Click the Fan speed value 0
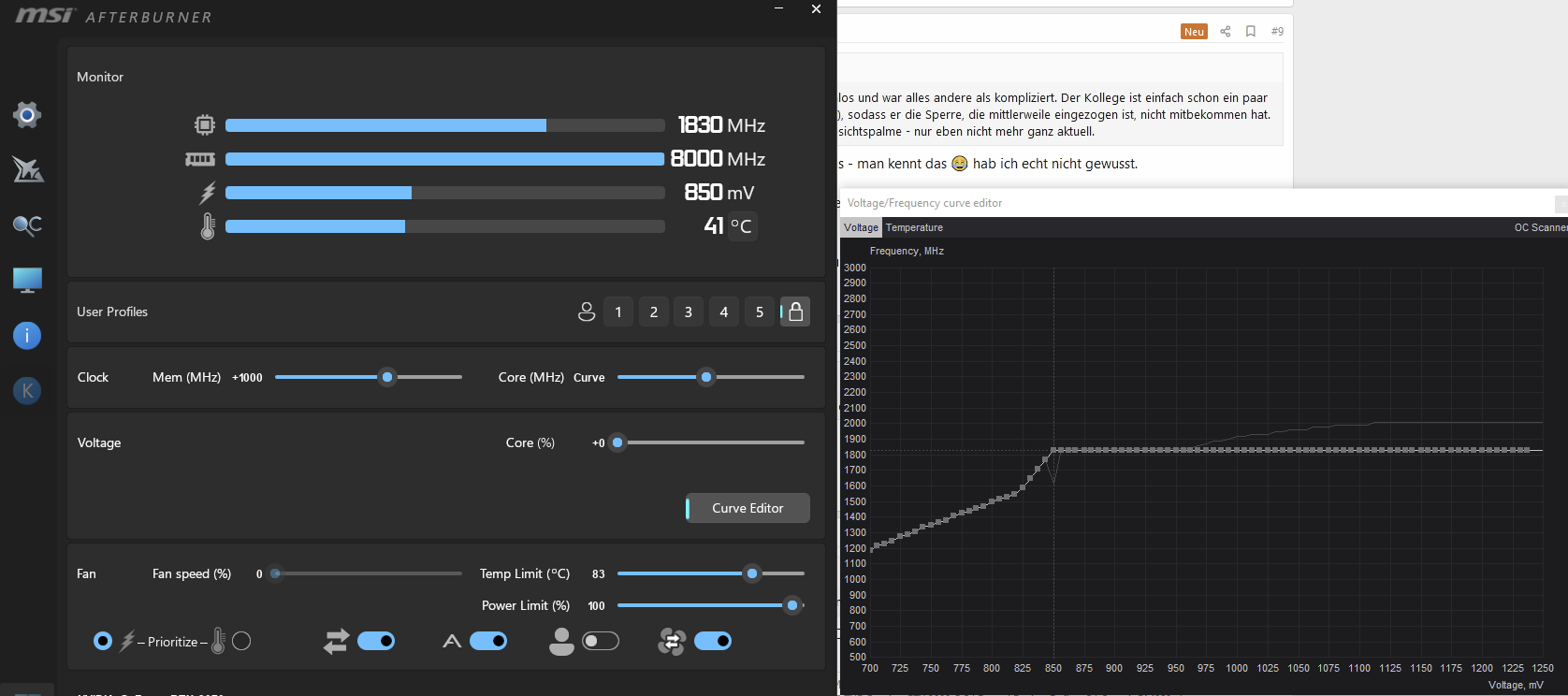Viewport: 1568px width, 696px height. [x=259, y=574]
